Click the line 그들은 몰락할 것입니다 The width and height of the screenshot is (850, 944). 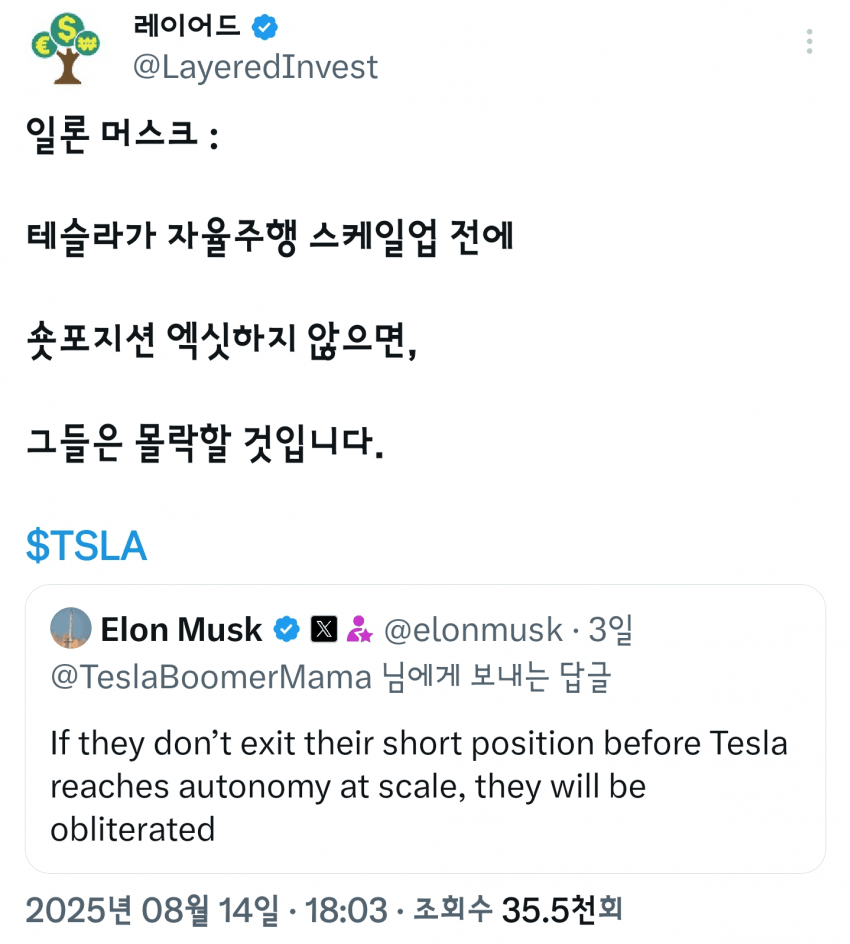coord(205,443)
